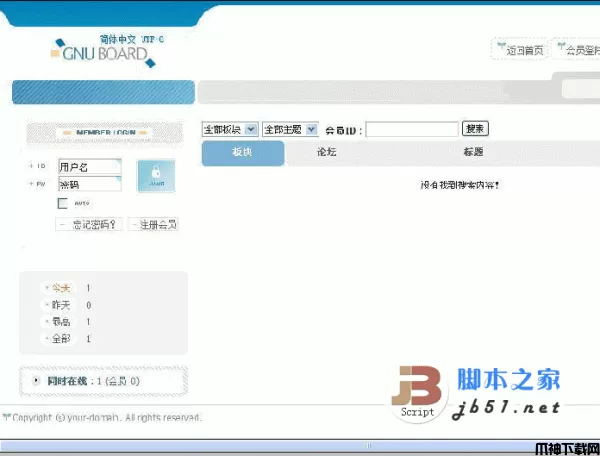
Task: Select the 论坛 column header
Action: [x=327, y=152]
